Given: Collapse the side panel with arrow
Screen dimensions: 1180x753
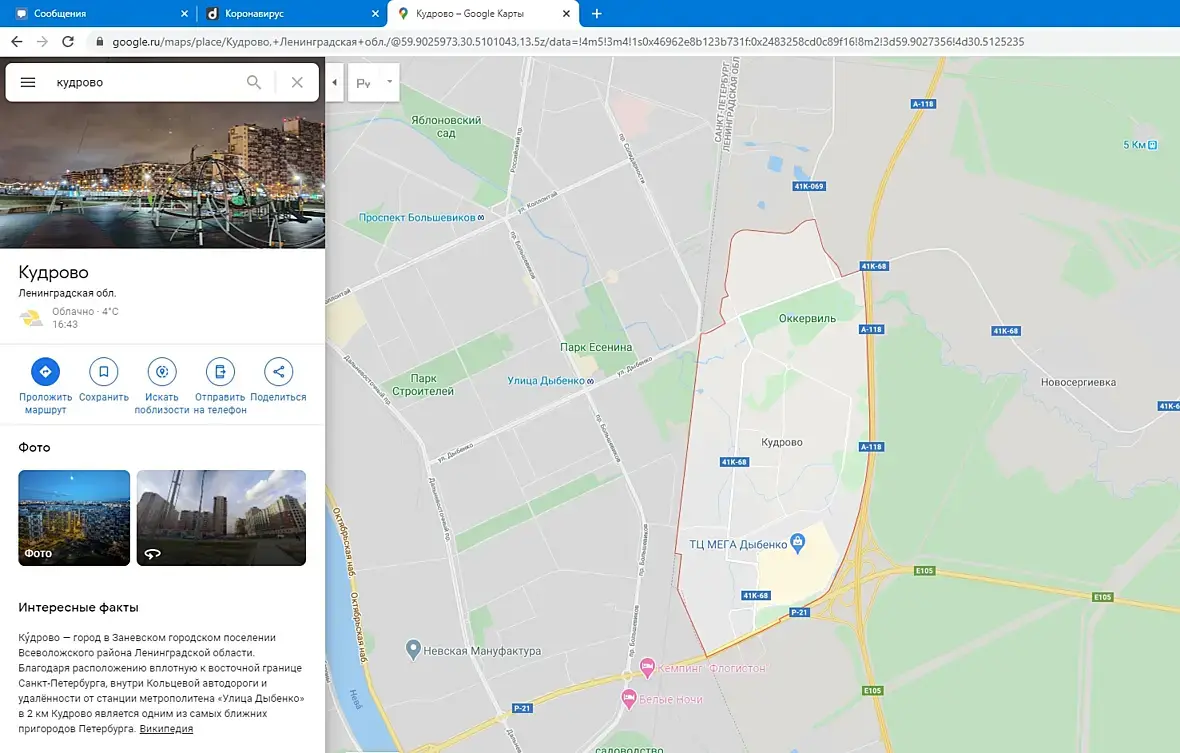Looking at the screenshot, I should click(x=334, y=83).
